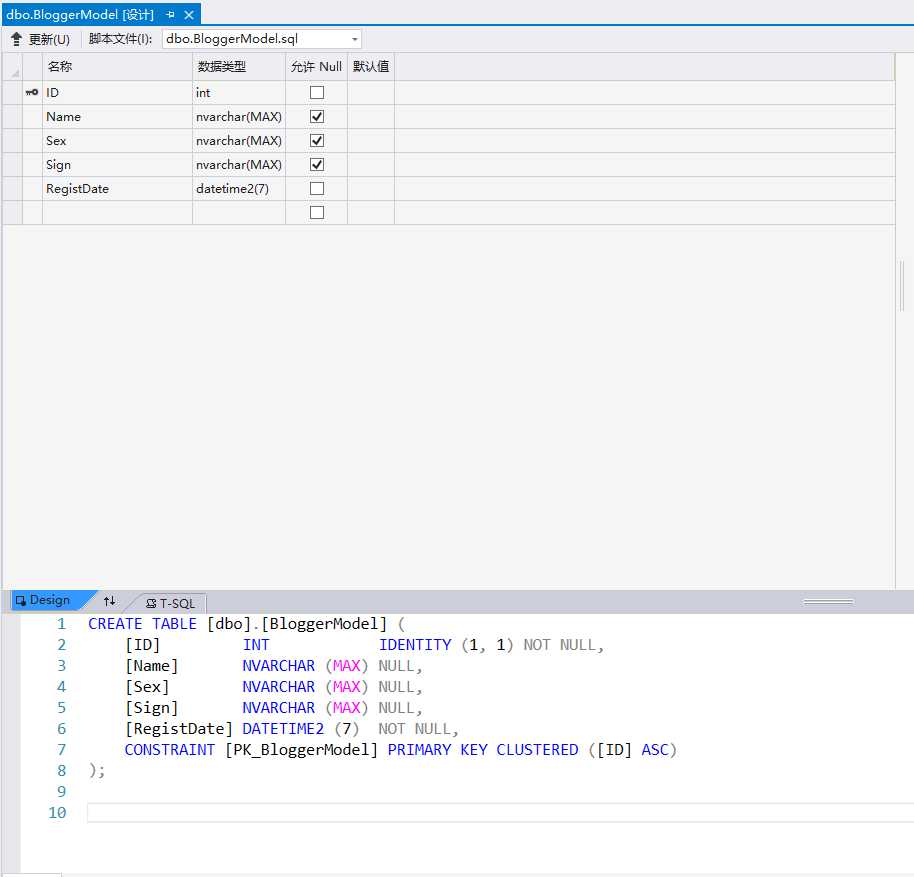This screenshot has width=914, height=877.
Task: Click the splitter grip above T-SQL pane
Action: 828,601
